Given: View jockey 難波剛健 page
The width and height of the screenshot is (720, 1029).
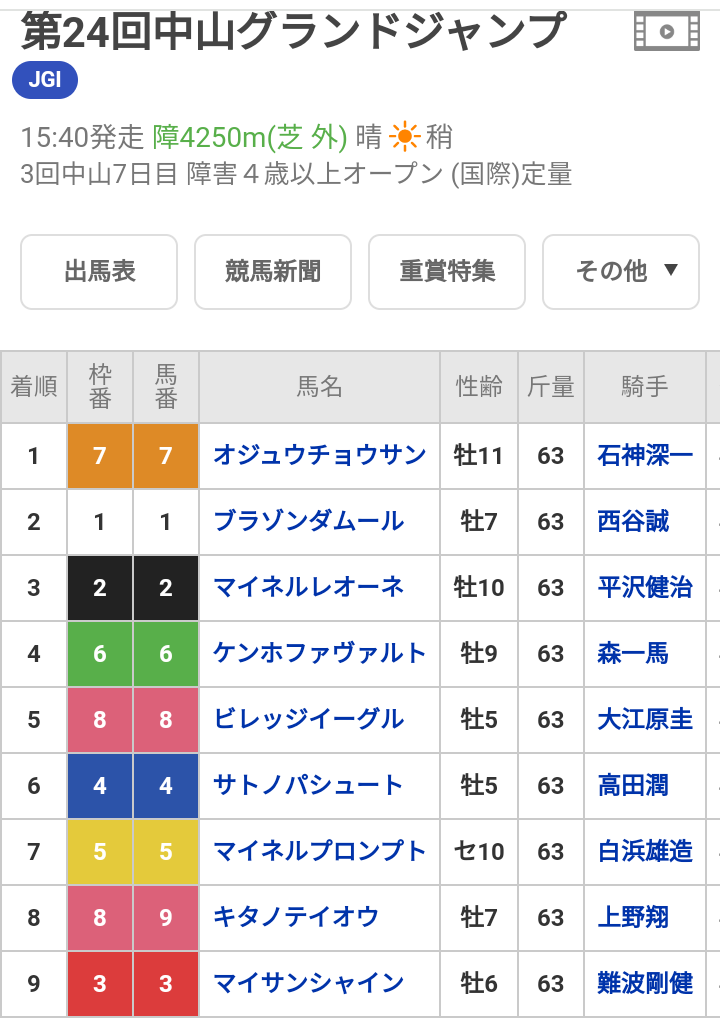Looking at the screenshot, I should click(x=645, y=983).
